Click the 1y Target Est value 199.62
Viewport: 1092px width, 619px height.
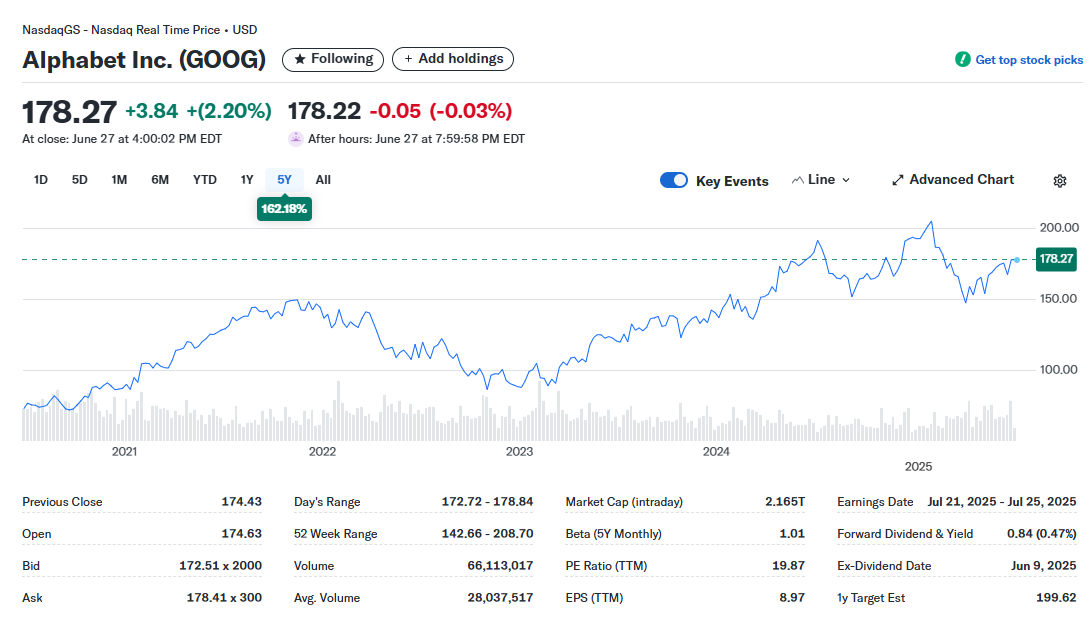point(1056,597)
